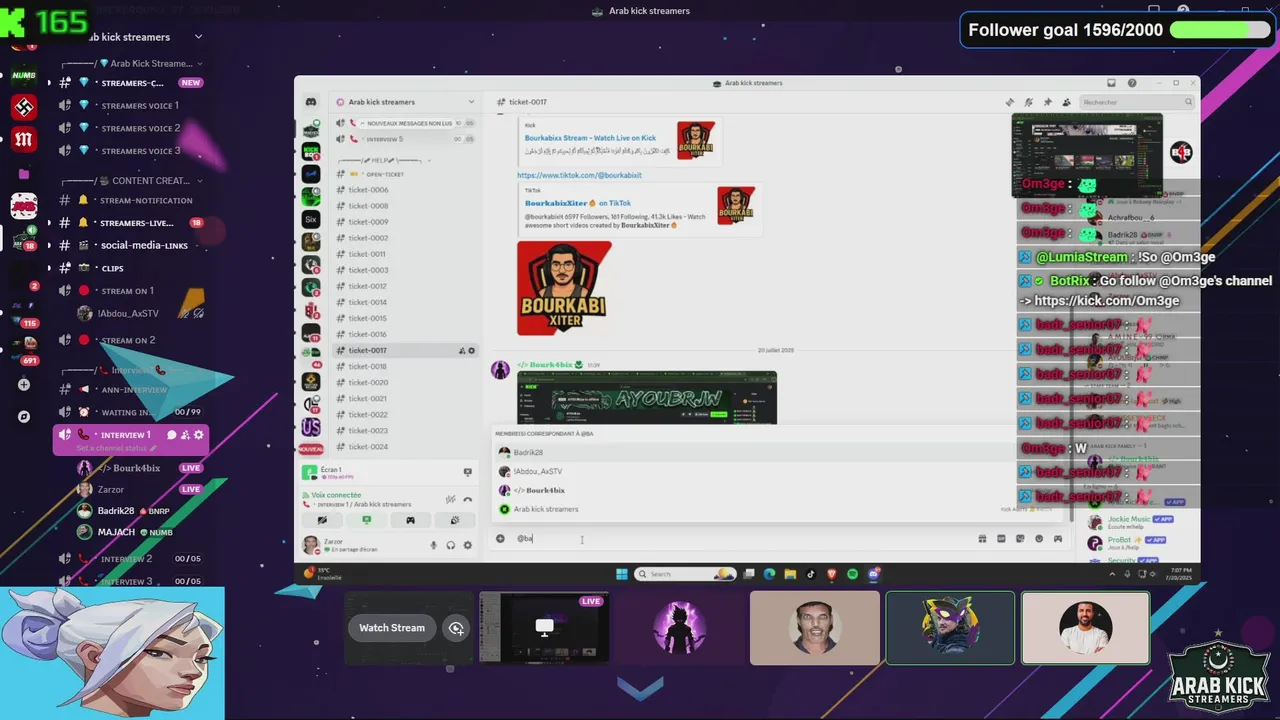Image resolution: width=1280 pixels, height=720 pixels.
Task: Open the social-media-links channel
Action: tap(130, 245)
